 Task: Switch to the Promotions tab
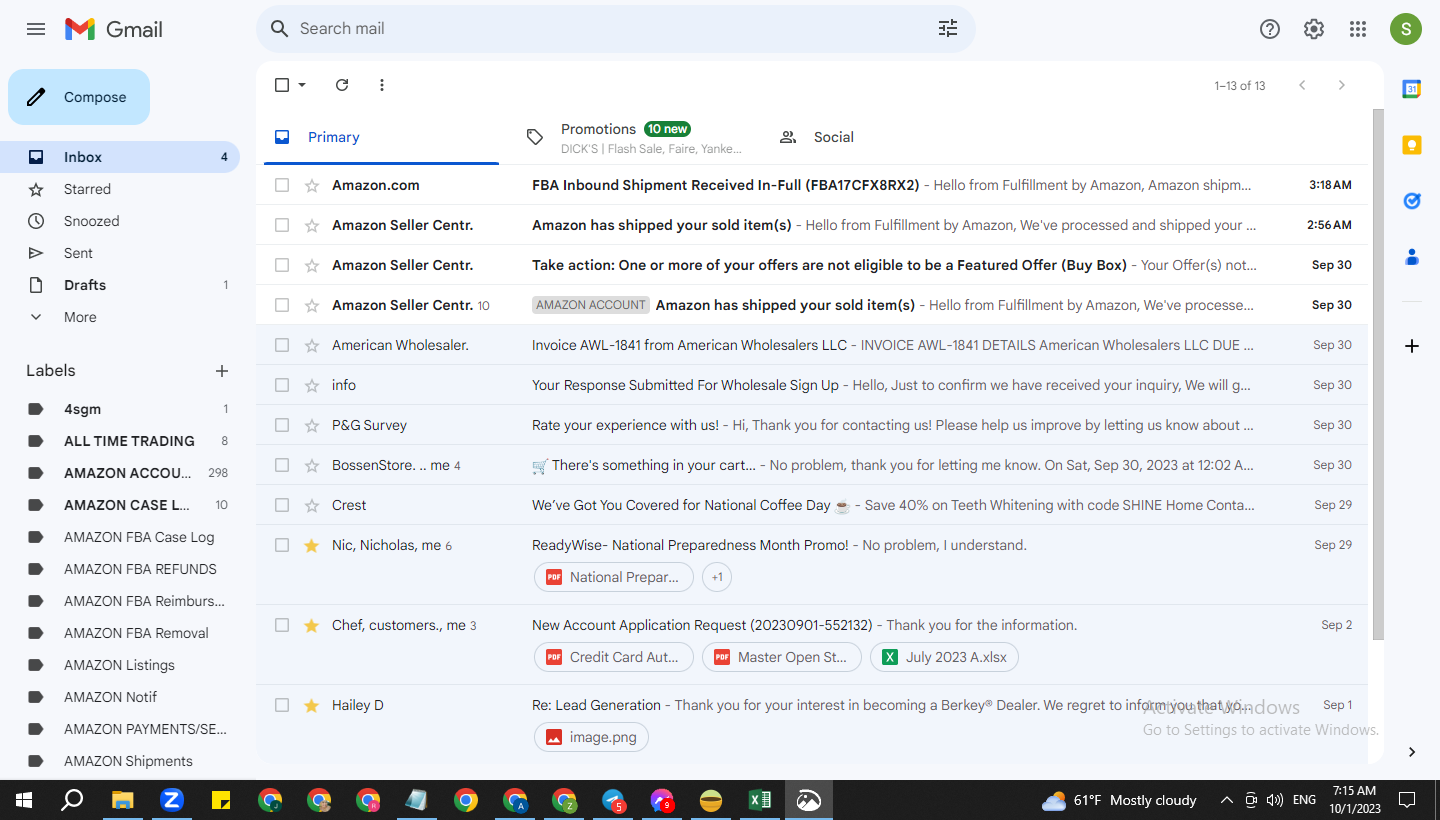coord(634,137)
